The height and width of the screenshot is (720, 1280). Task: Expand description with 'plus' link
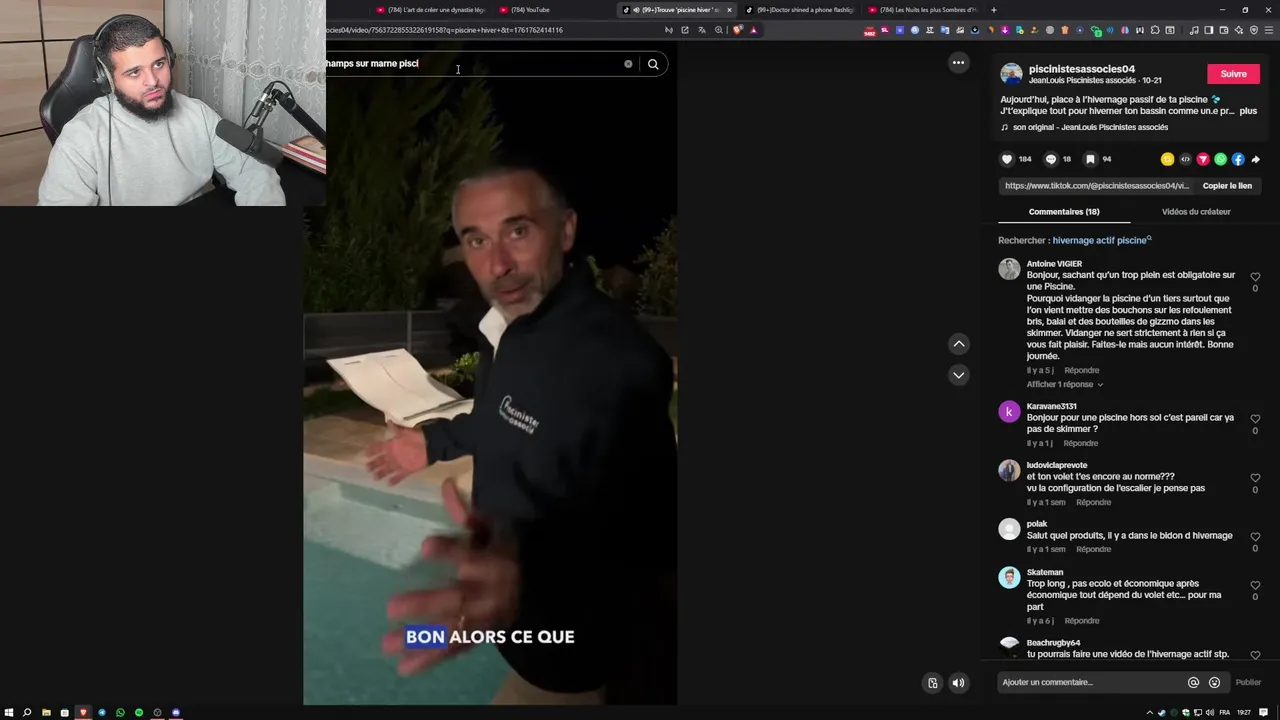click(1248, 111)
